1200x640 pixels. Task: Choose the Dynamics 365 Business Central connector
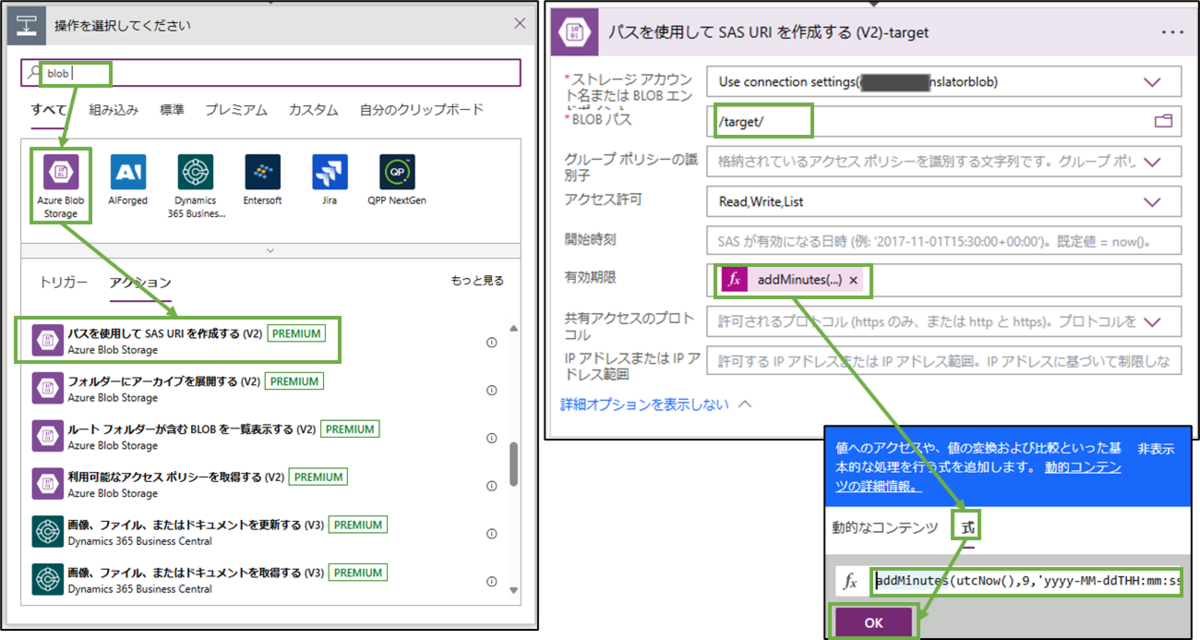coord(195,172)
